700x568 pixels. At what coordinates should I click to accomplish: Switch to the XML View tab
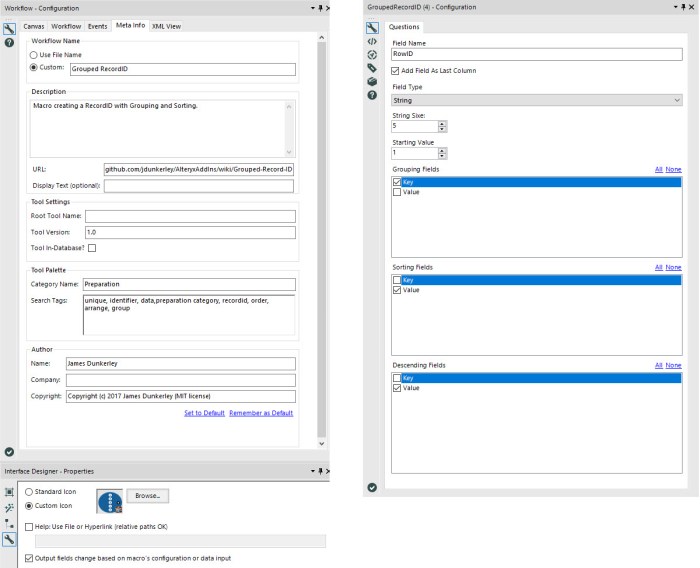(166, 25)
